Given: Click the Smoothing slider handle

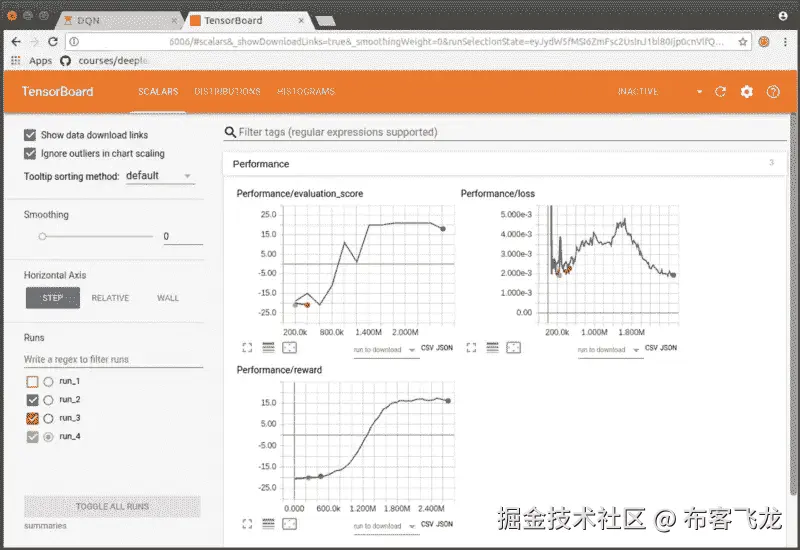Looking at the screenshot, I should [x=42, y=236].
